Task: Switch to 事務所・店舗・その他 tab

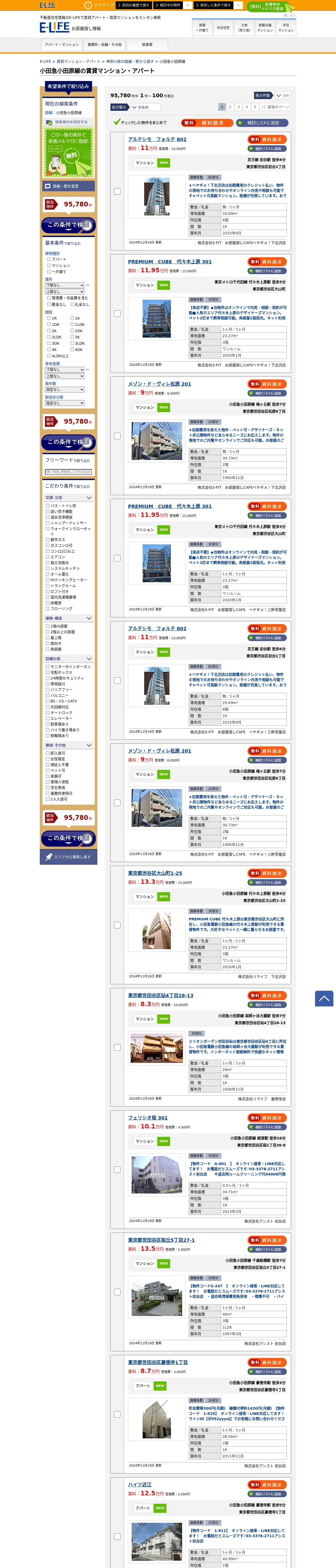Action: tap(104, 45)
